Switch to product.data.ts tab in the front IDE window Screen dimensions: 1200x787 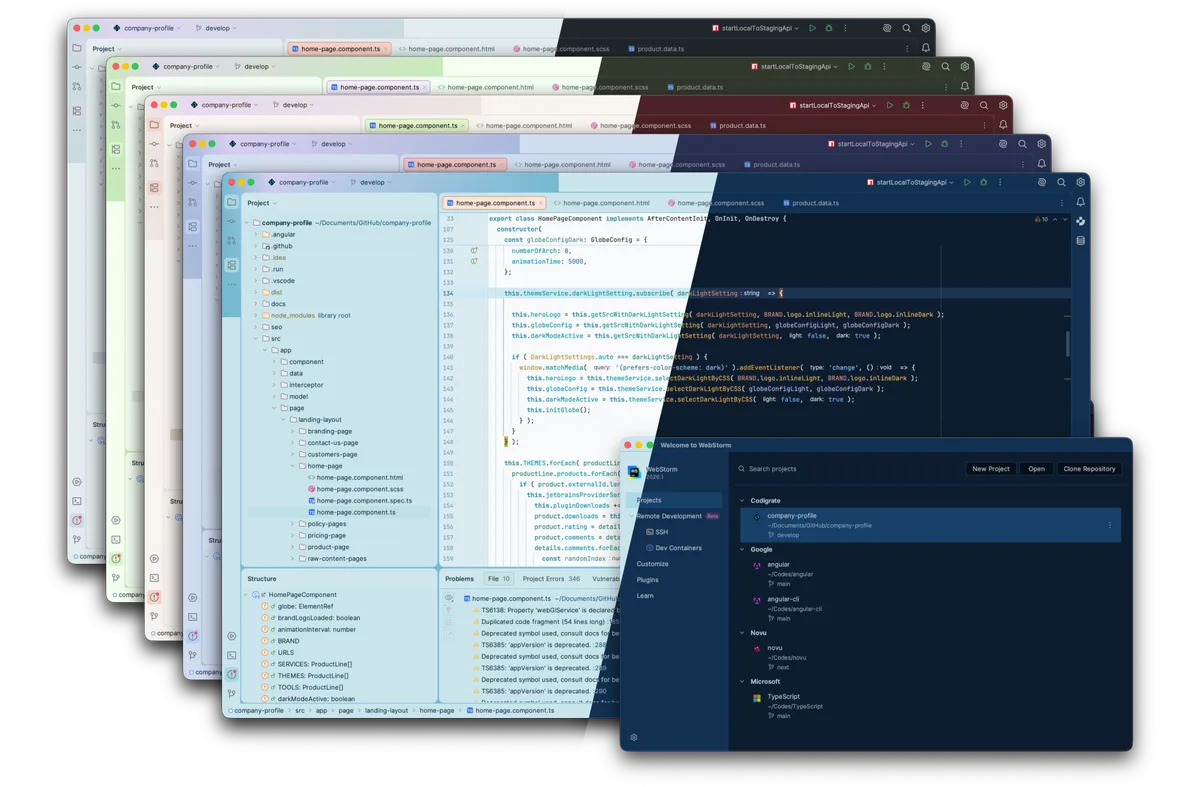pos(811,203)
